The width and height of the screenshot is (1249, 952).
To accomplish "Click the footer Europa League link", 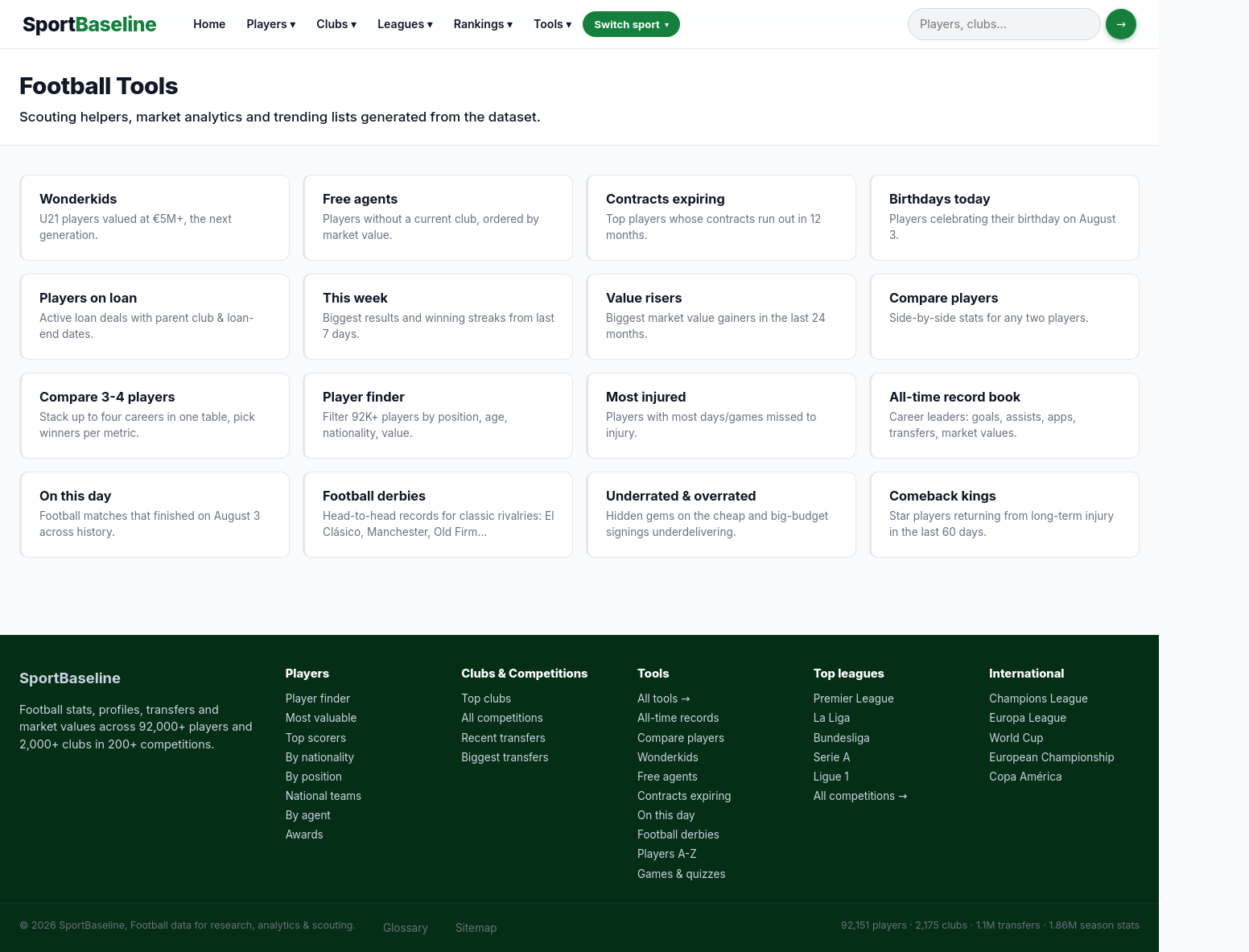I will pyautogui.click(x=1028, y=718).
